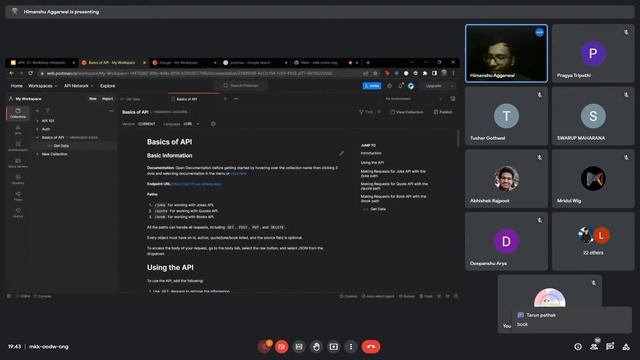The image size is (640, 360).
Task: Open Mock Servers sidebar icon
Action: coord(18,163)
